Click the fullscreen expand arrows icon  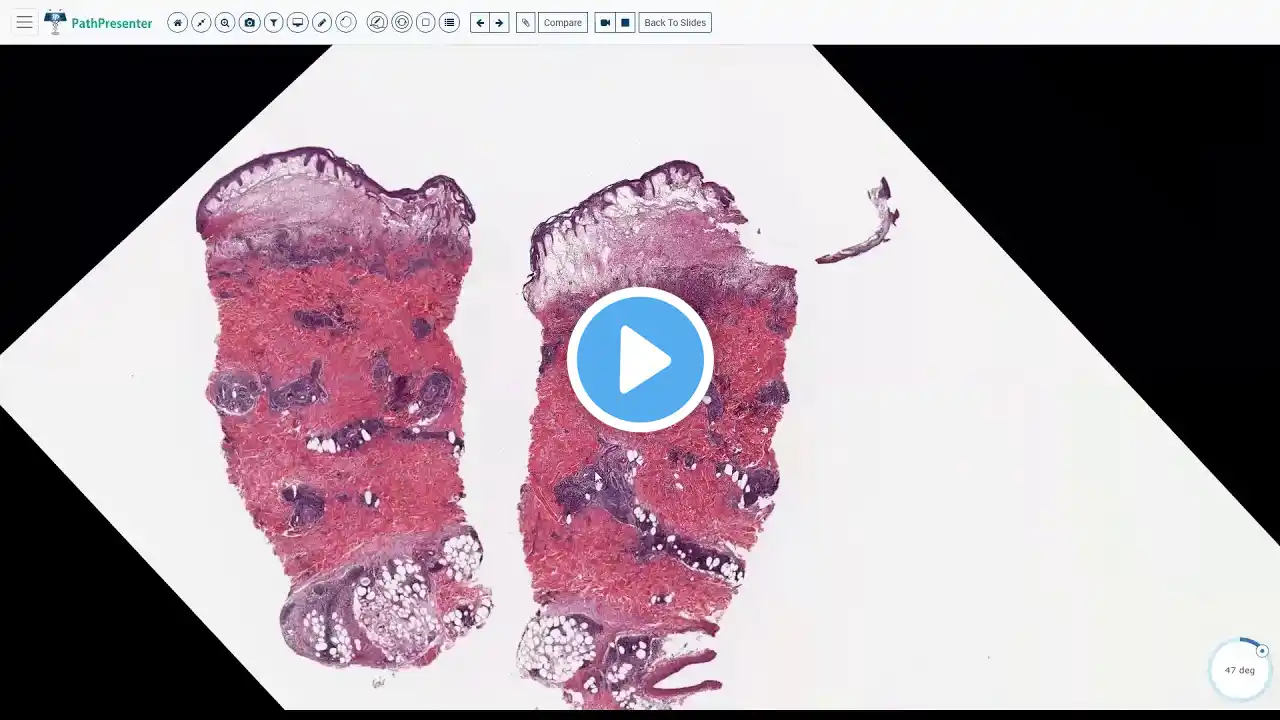tap(201, 22)
